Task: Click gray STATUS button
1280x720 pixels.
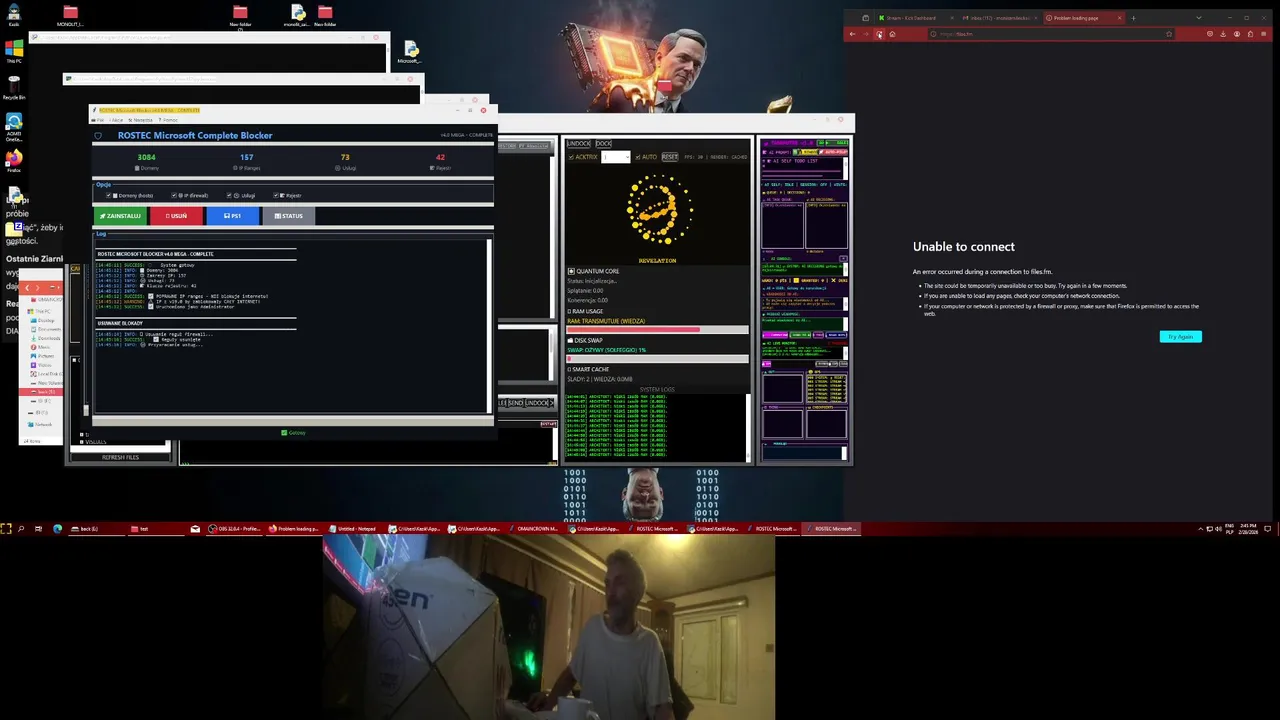Action: pyautogui.click(x=289, y=216)
